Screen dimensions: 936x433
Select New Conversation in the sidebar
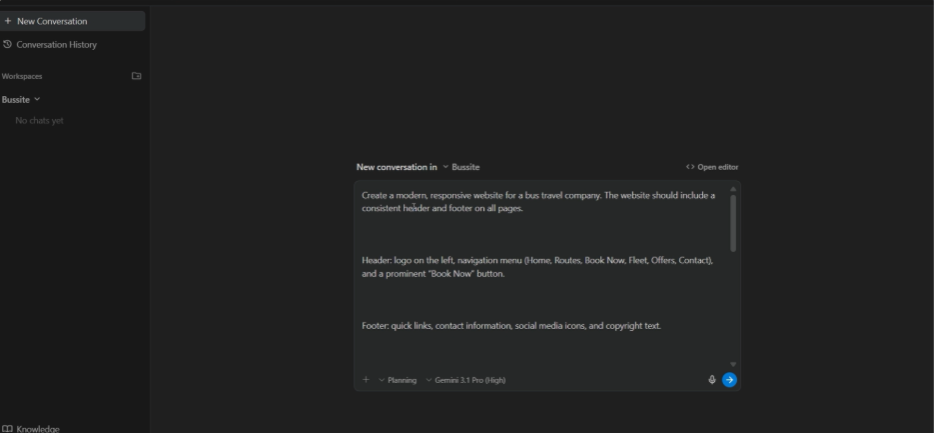[52, 21]
